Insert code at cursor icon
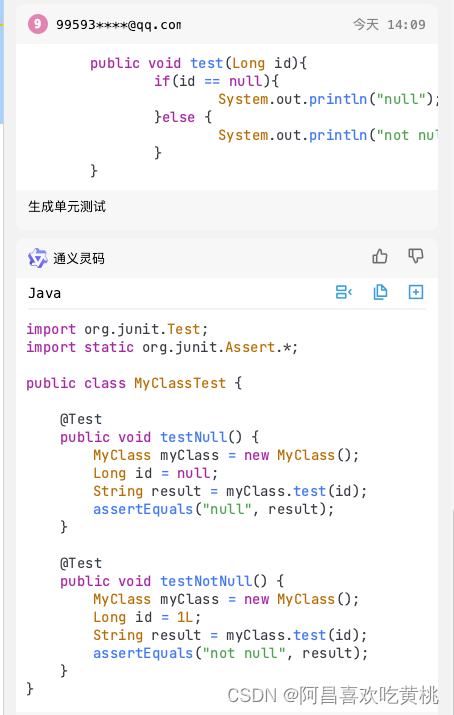This screenshot has height=715, width=454. click(x=343, y=292)
